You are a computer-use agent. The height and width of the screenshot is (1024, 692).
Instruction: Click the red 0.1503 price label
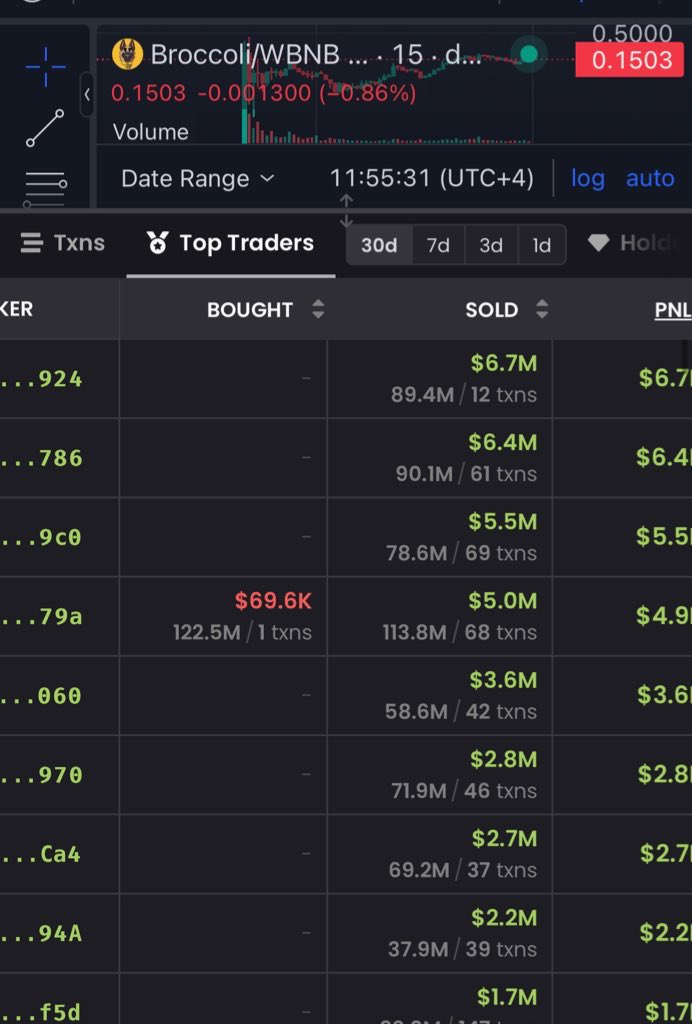631,60
